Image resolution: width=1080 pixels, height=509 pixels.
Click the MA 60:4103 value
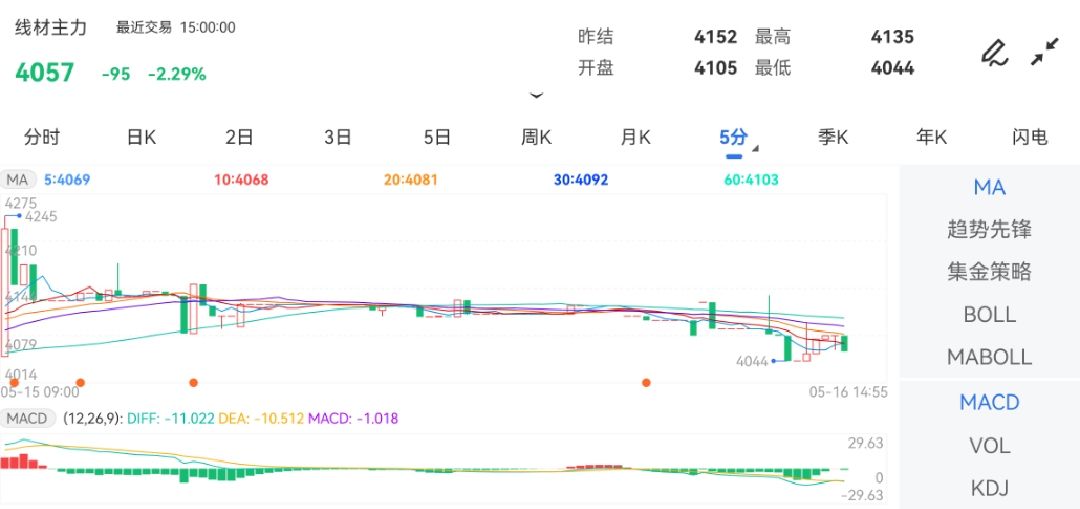coord(751,180)
